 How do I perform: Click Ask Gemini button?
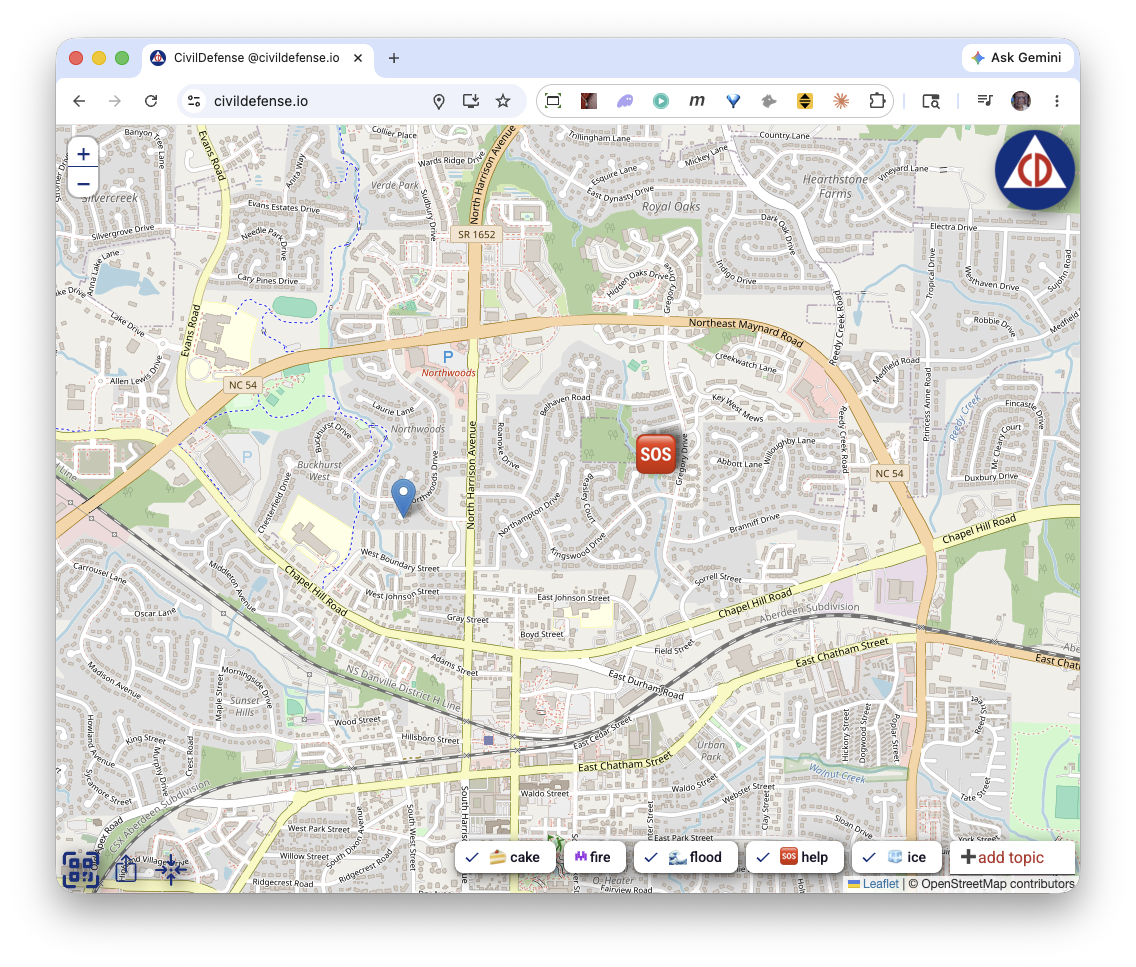[x=1017, y=58]
